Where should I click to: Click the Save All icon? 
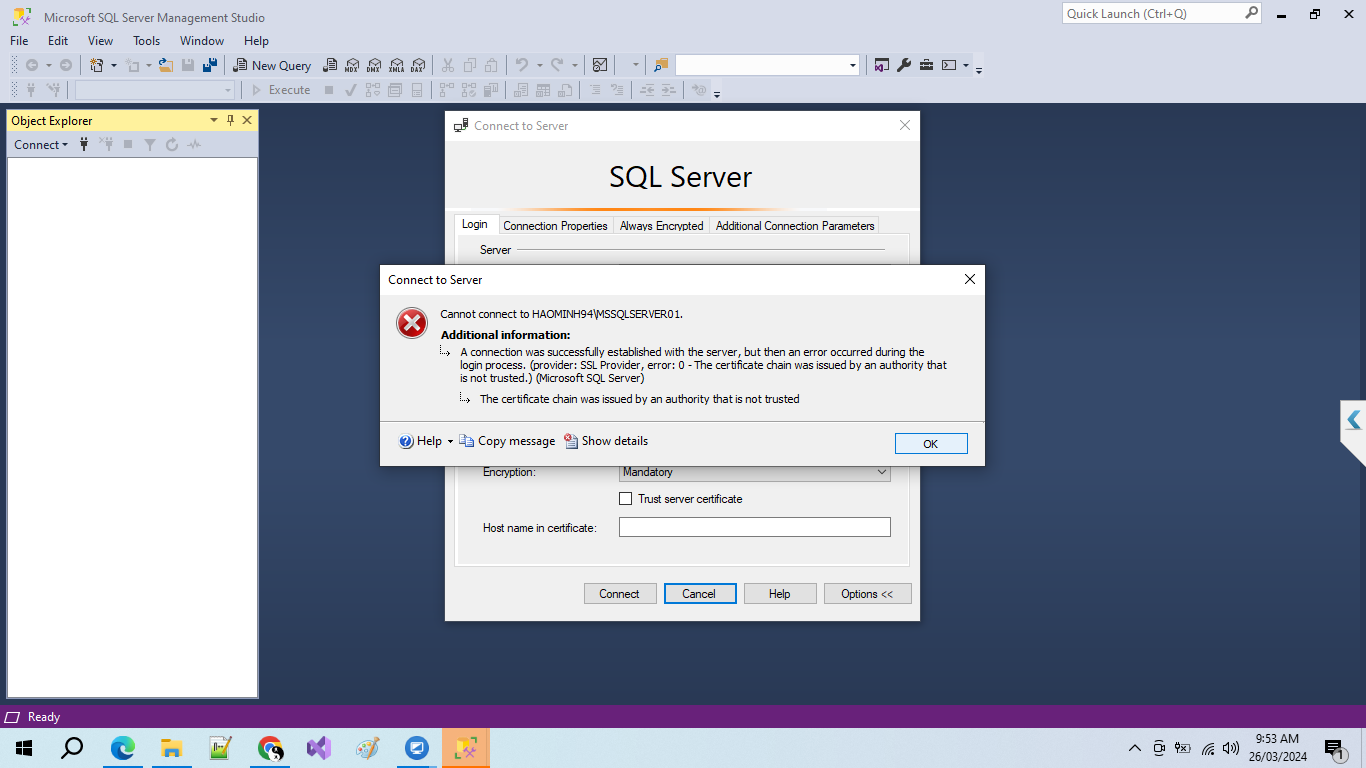click(x=210, y=65)
